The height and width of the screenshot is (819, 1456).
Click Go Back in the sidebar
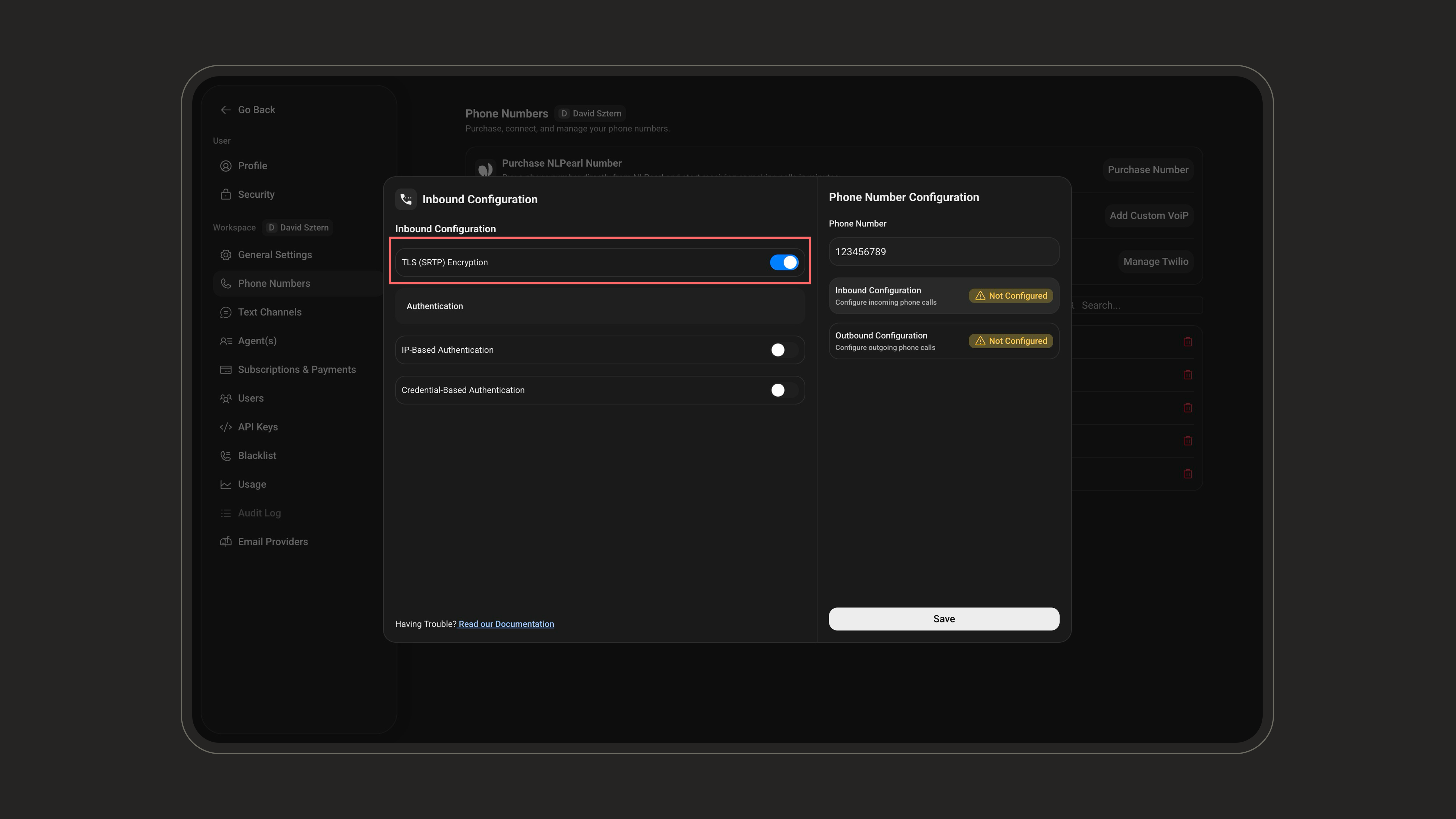(x=248, y=110)
